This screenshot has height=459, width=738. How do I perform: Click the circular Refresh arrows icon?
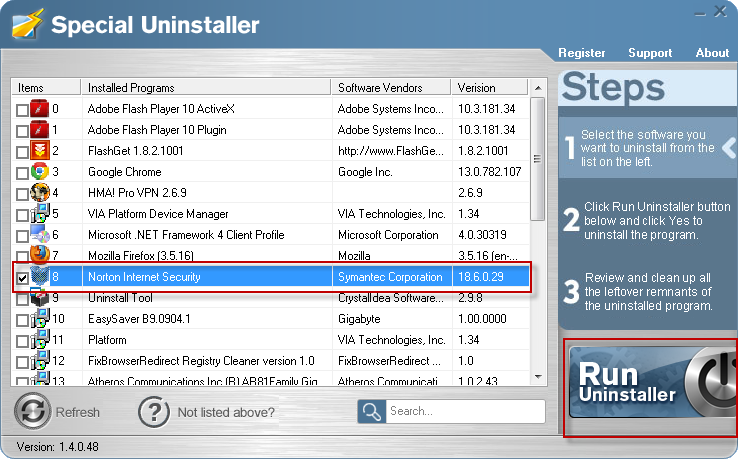pos(32,411)
